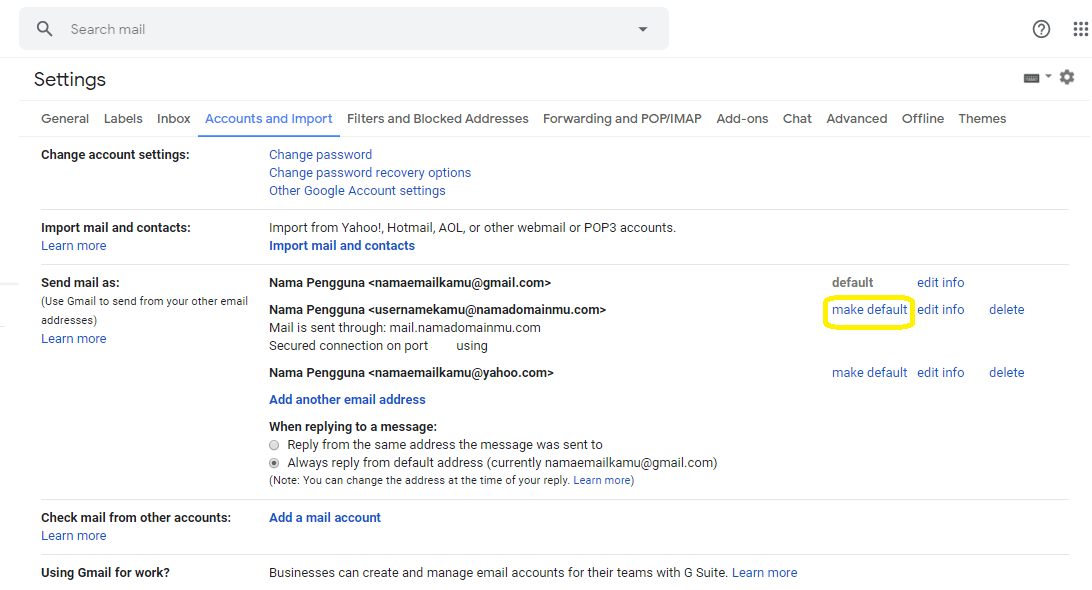Go to Forwarding and POP/IMAP tab

(x=622, y=118)
